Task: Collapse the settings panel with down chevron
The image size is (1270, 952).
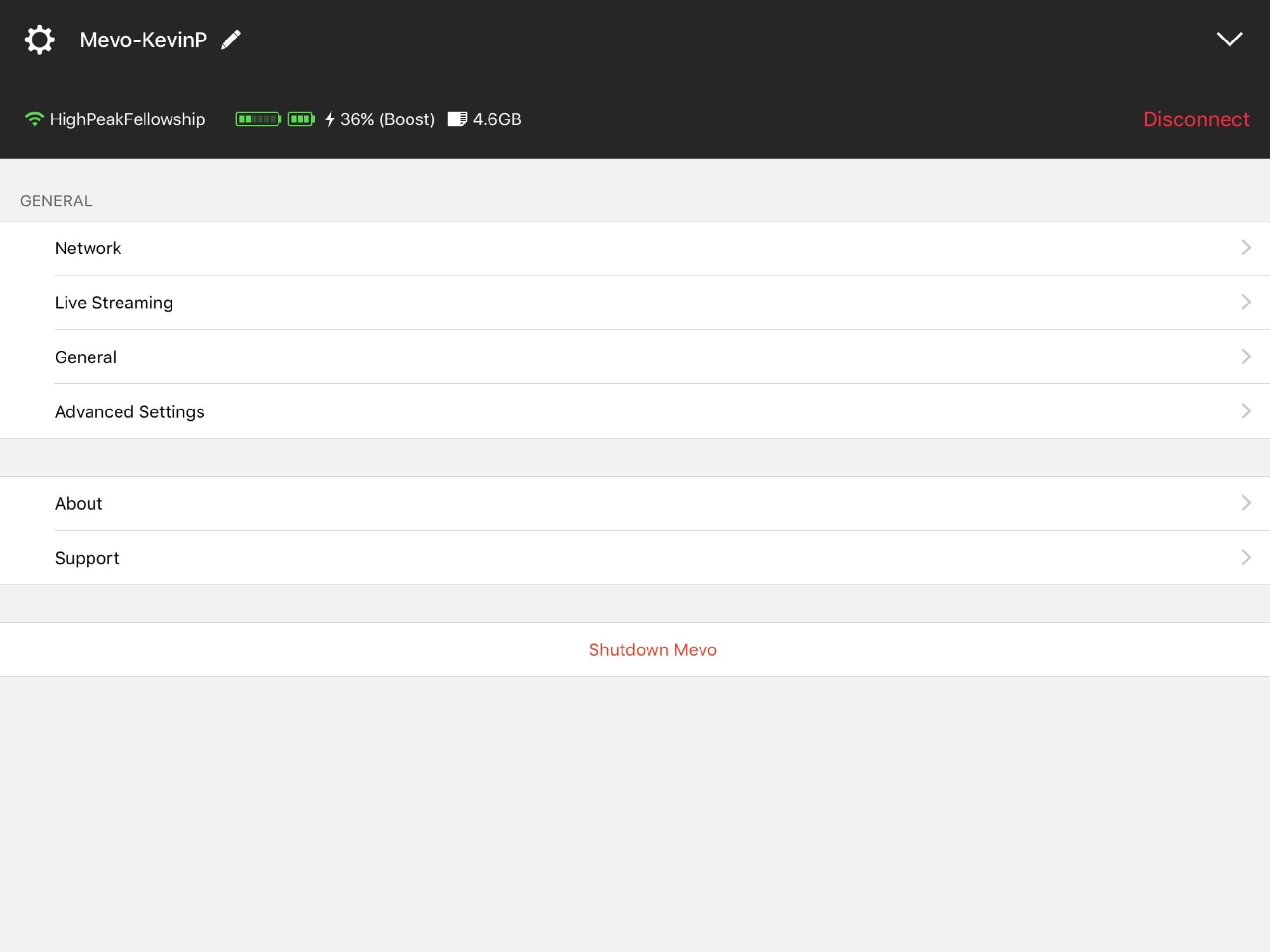Action: pyautogui.click(x=1229, y=39)
